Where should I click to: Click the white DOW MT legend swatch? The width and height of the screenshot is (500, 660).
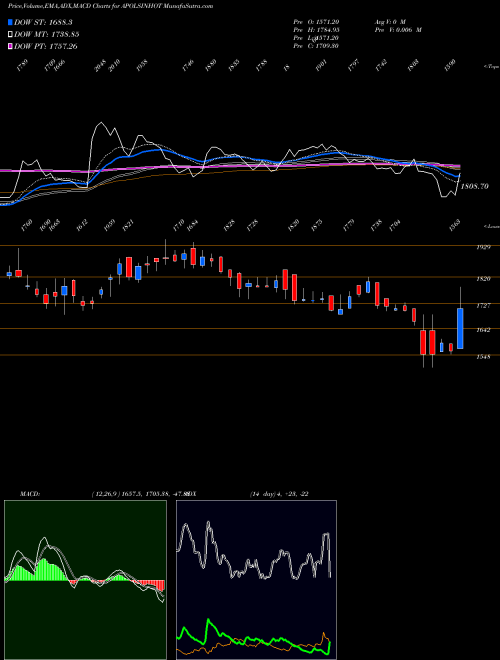[10, 35]
